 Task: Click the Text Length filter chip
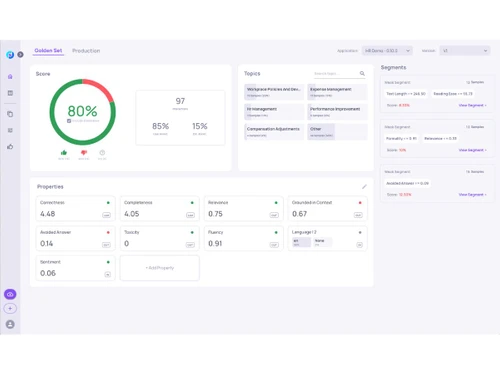coord(406,94)
